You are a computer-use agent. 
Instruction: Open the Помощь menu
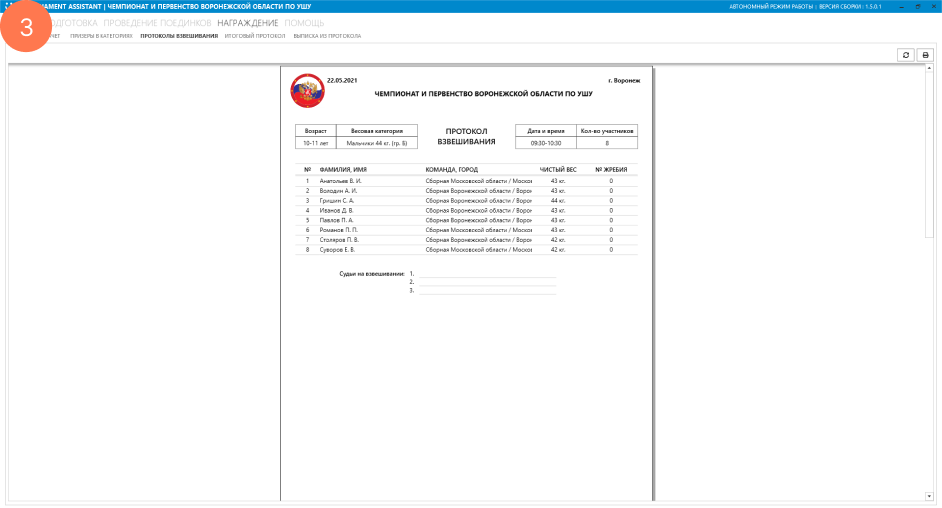(304, 22)
